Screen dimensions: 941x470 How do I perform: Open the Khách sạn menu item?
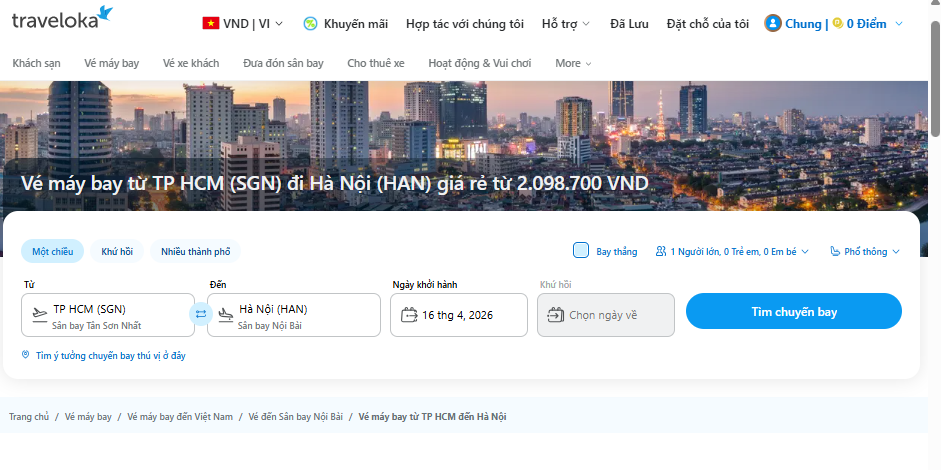[x=36, y=63]
